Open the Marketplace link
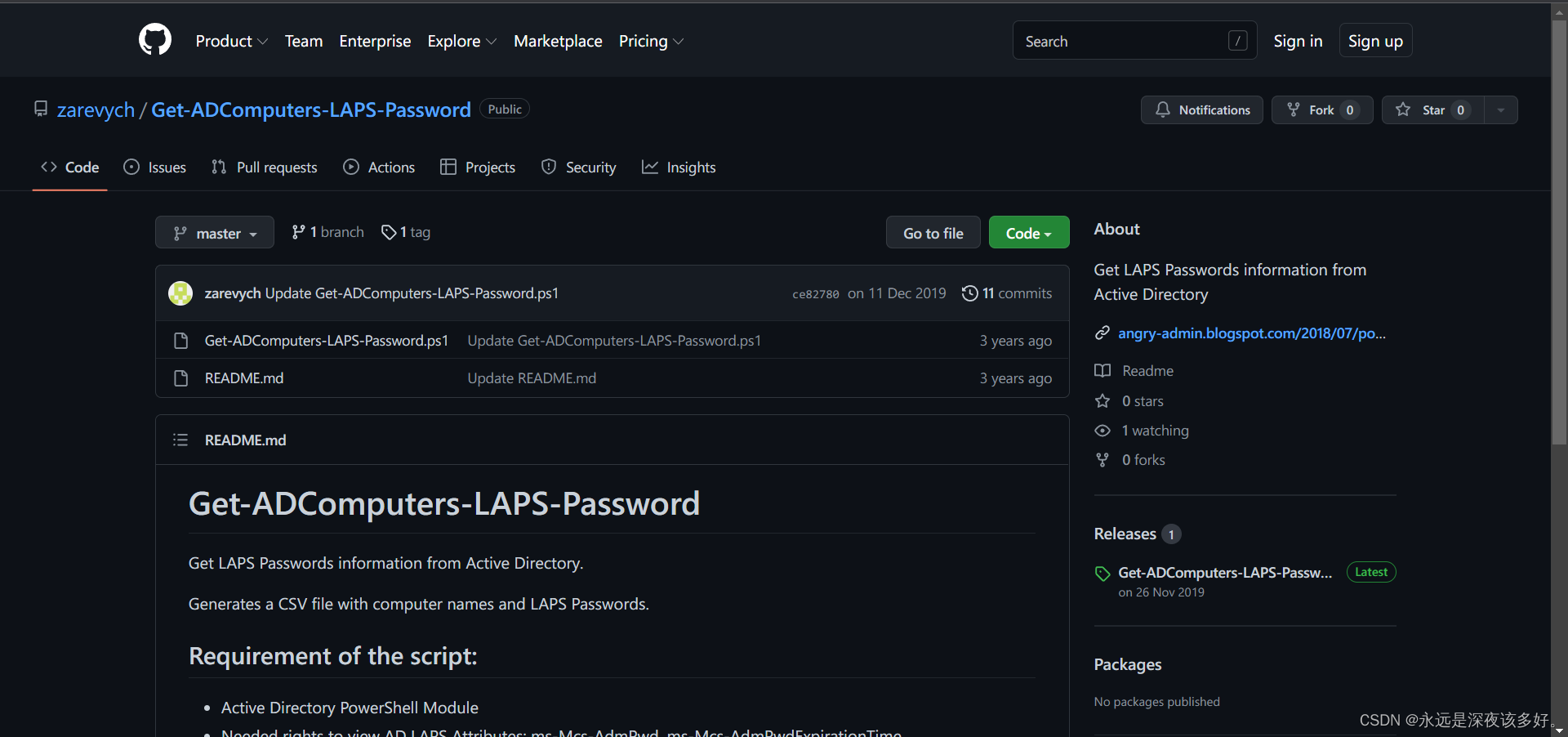Image resolution: width=1568 pixels, height=737 pixels. click(558, 41)
